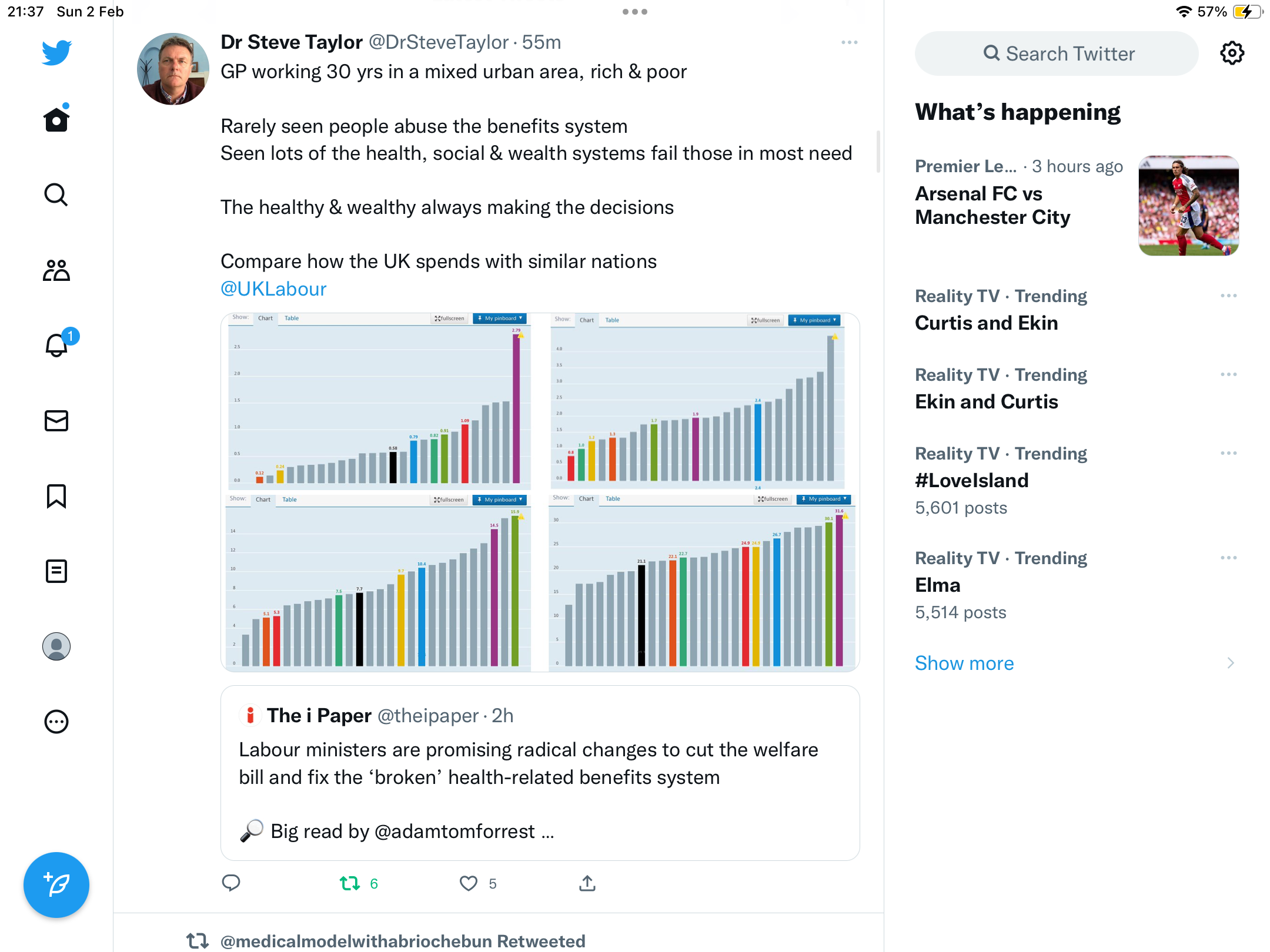Open the top-left chart image
This screenshot has height=952, width=1270.
pyautogui.click(x=379, y=401)
